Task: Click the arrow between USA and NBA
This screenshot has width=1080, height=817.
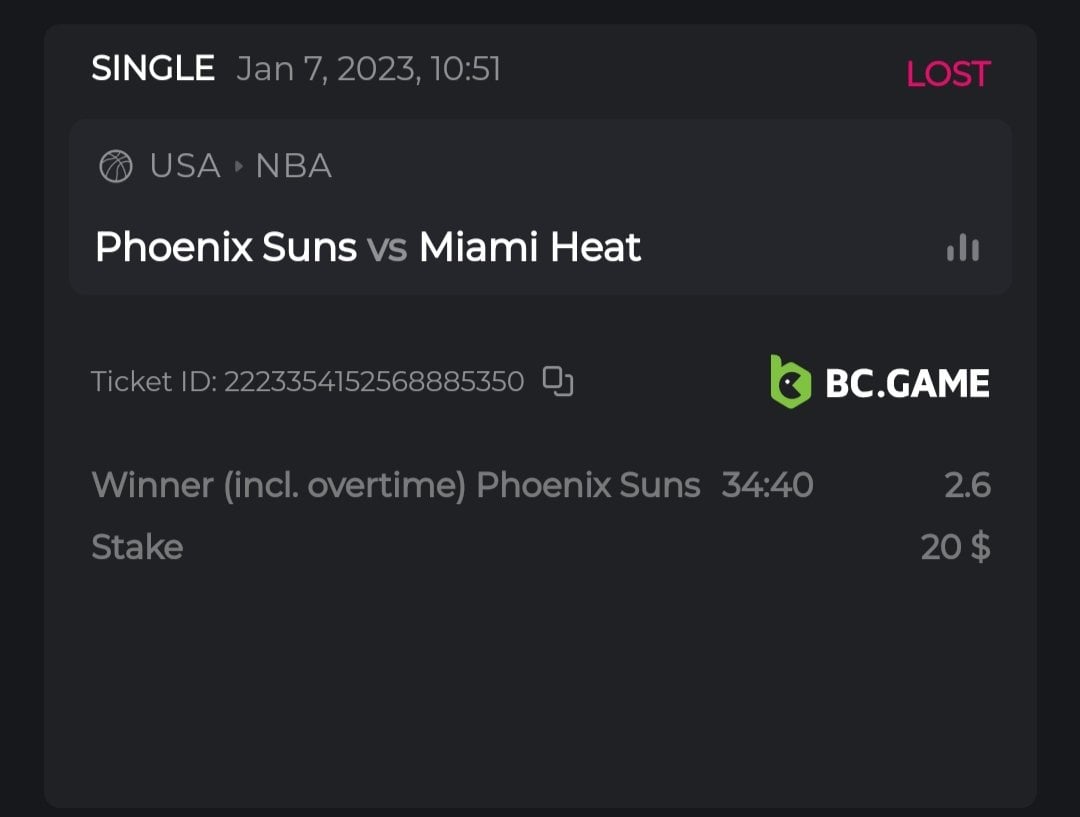Action: [x=238, y=166]
